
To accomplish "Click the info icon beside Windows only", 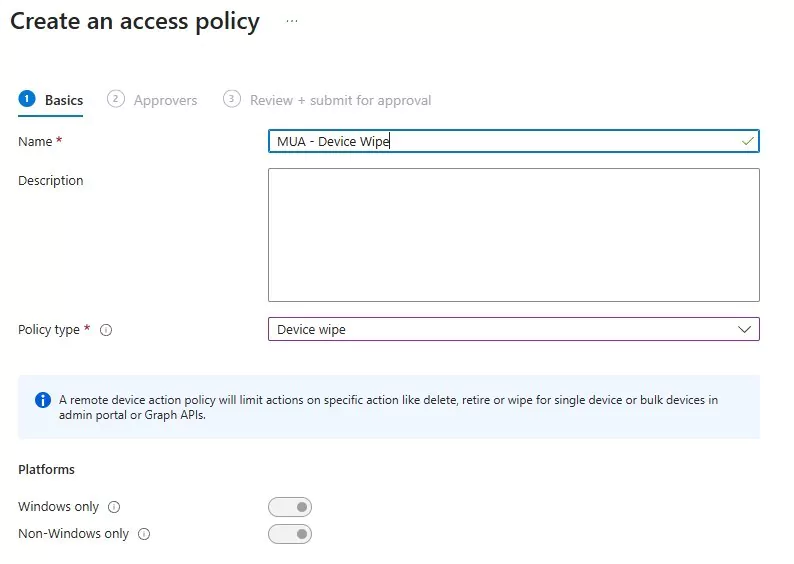I will coord(114,507).
